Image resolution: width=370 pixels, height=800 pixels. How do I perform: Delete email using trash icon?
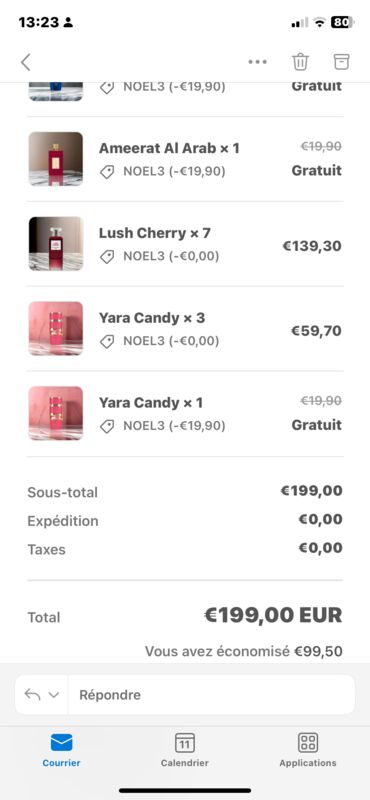coord(300,62)
